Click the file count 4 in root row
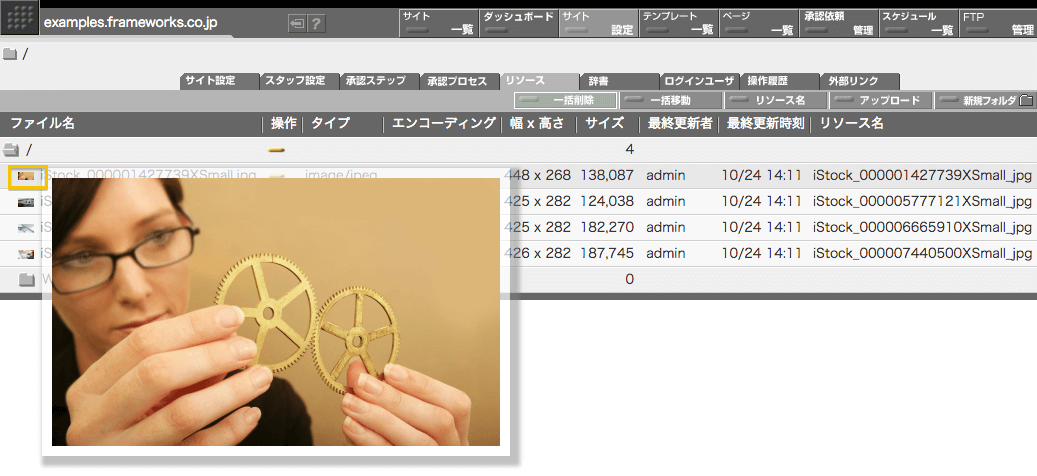1037x476 pixels. click(630, 150)
